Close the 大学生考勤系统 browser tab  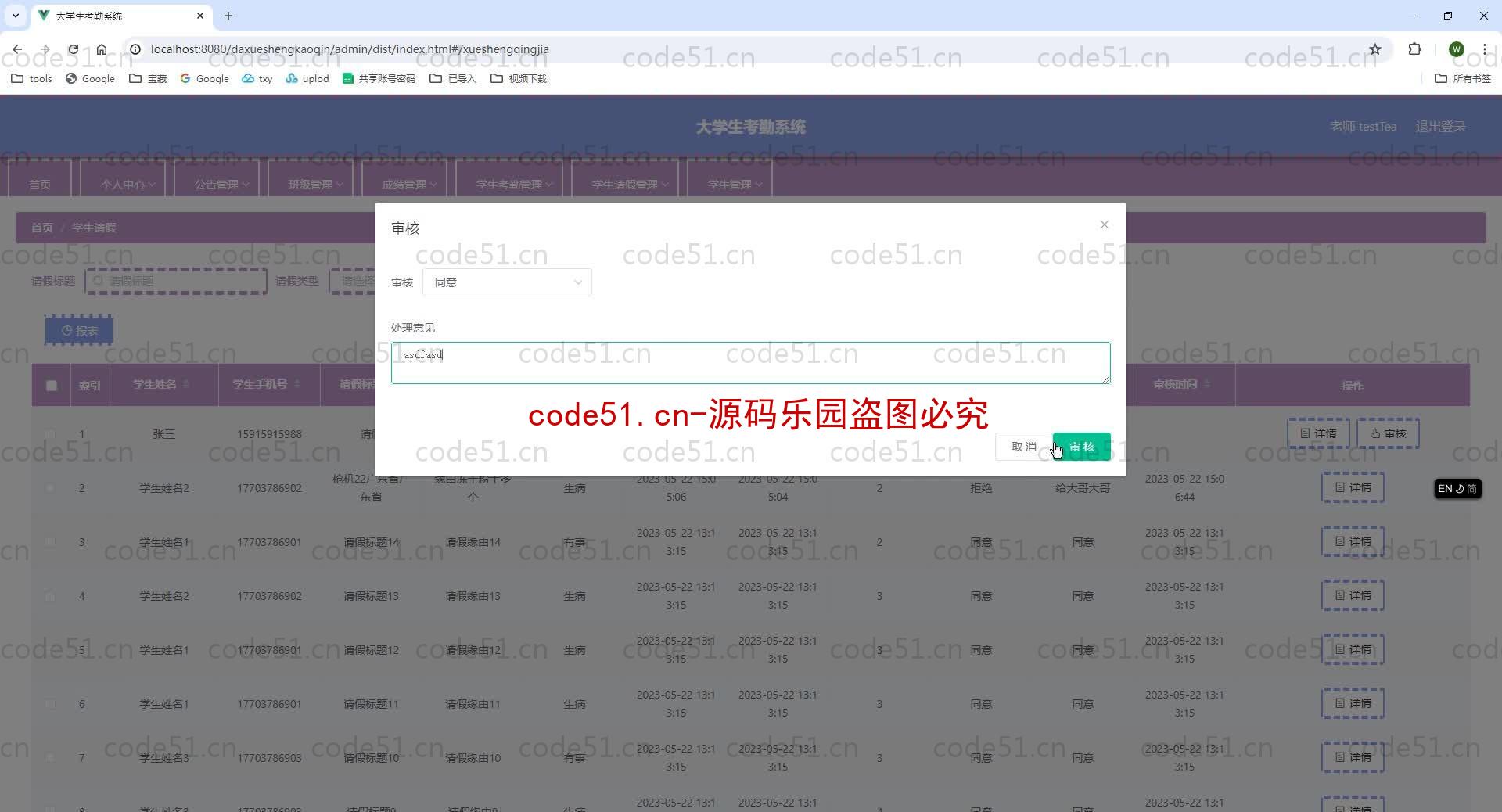[200, 16]
